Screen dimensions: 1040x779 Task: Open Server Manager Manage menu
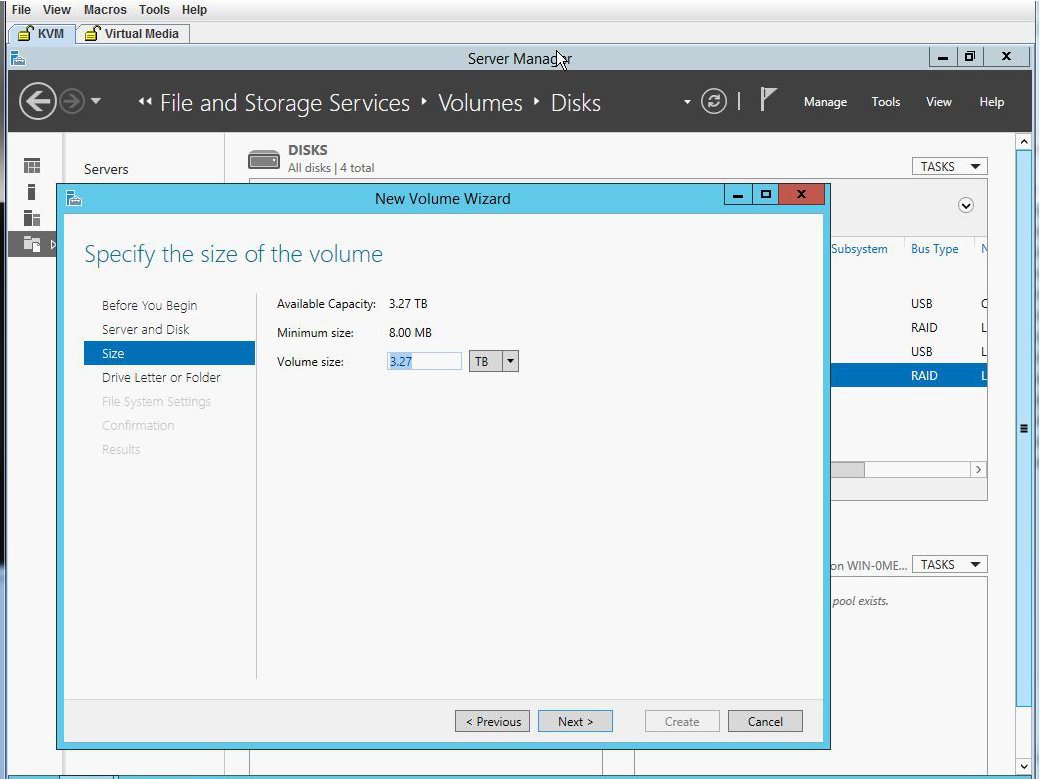click(x=825, y=102)
